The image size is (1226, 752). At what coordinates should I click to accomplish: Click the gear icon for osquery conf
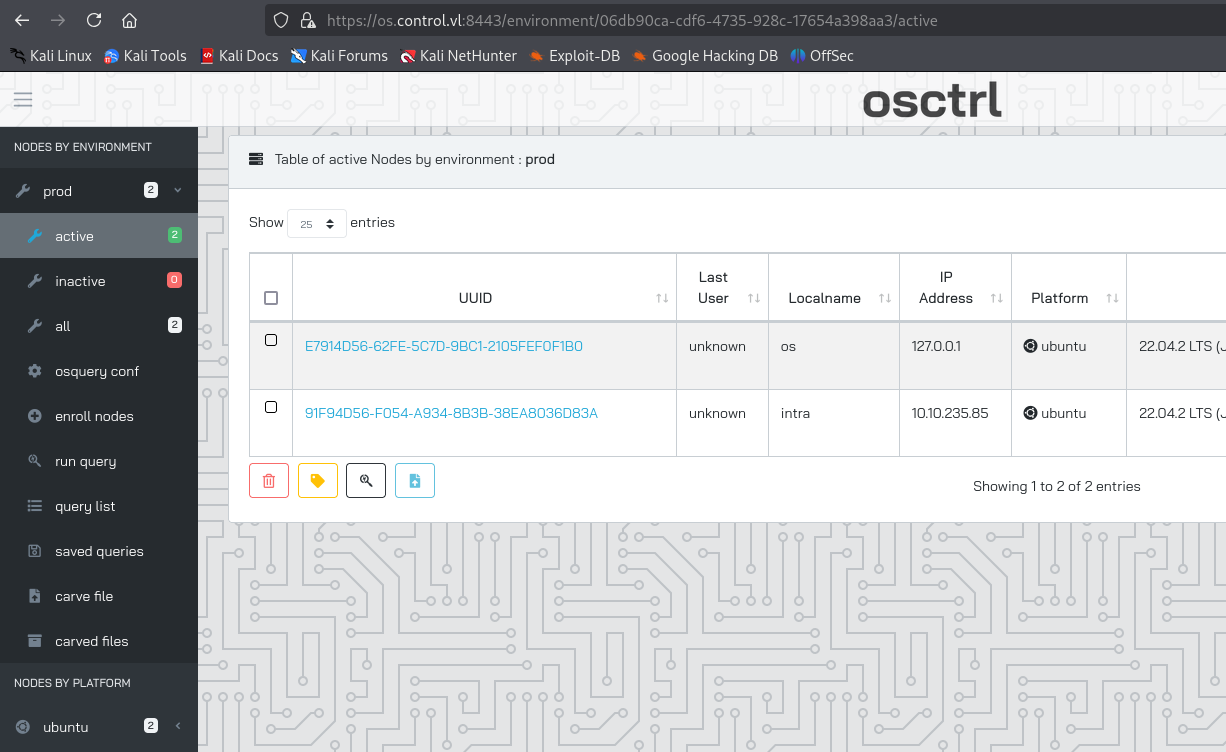coord(35,371)
